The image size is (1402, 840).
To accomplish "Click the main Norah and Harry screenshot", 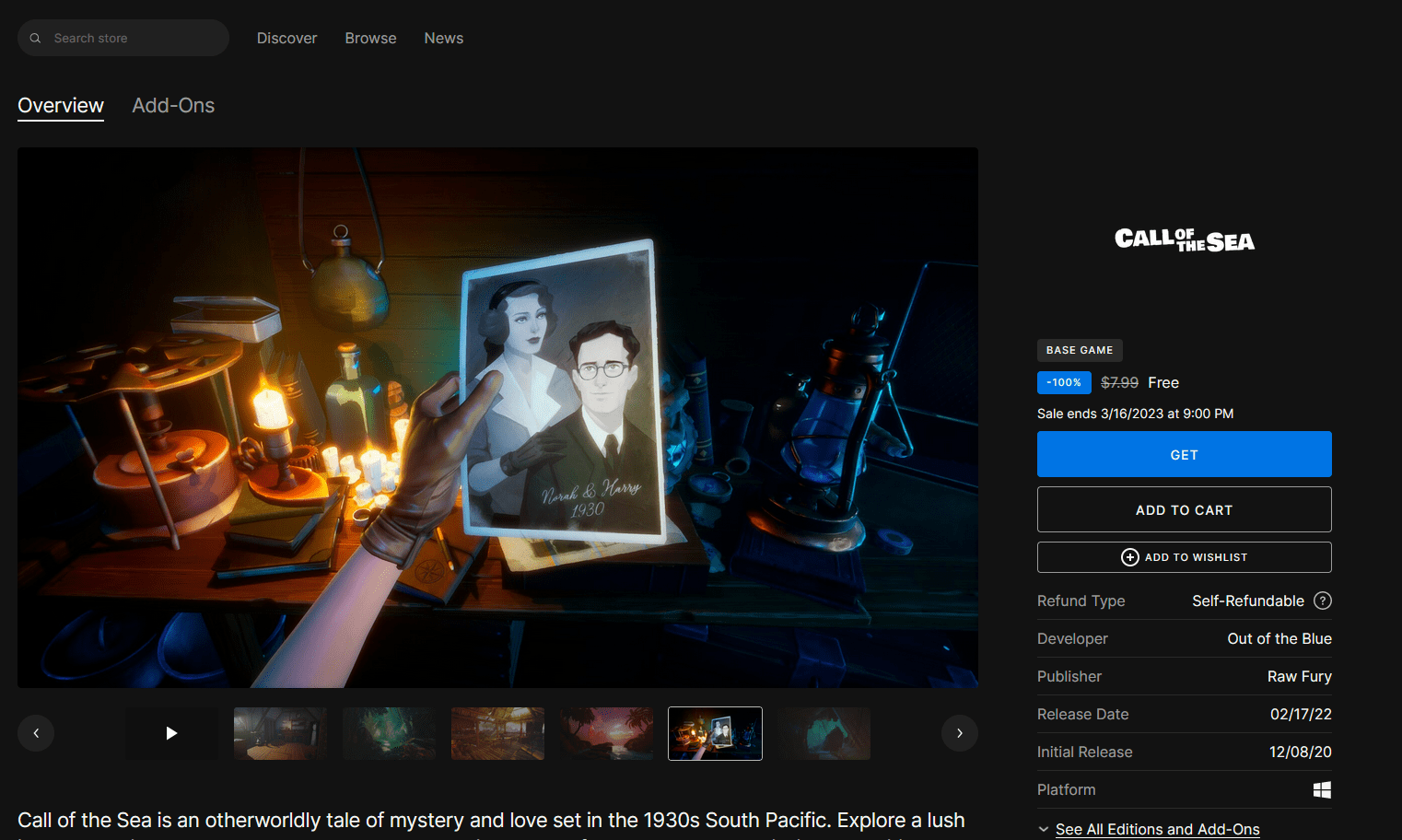I will [x=497, y=417].
